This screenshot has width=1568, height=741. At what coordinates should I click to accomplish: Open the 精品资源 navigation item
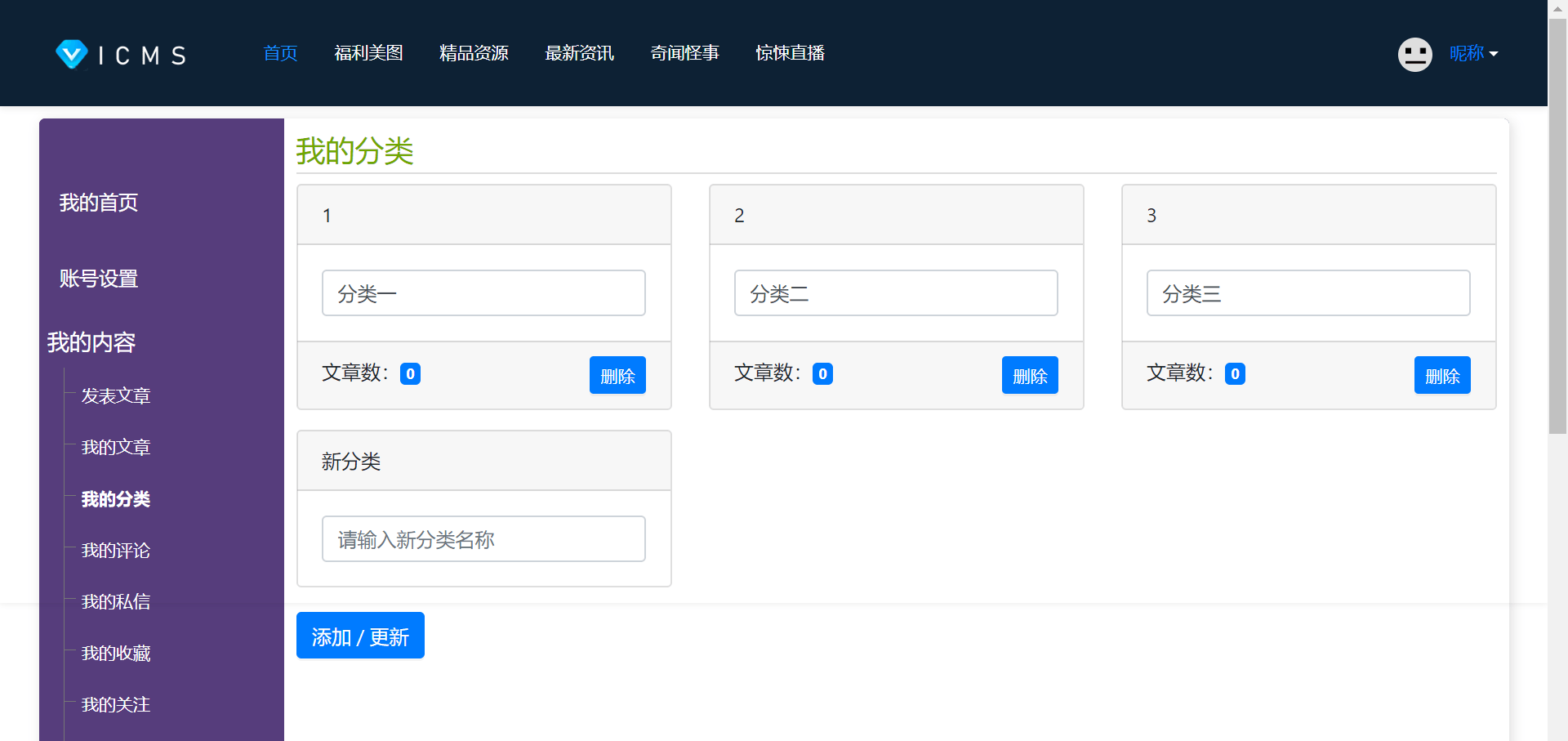474,53
